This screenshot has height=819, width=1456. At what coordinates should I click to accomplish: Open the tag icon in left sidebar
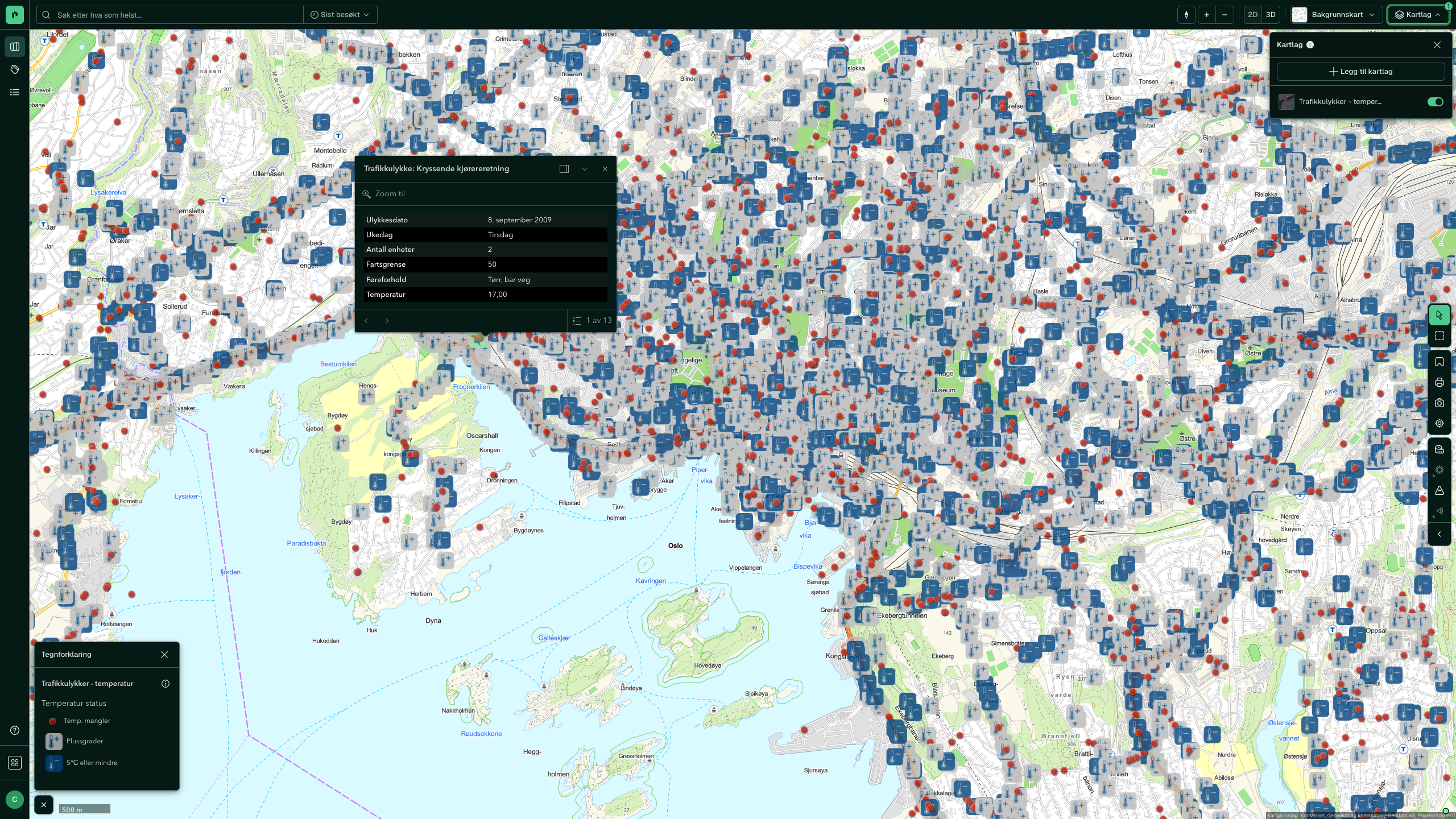(15, 69)
